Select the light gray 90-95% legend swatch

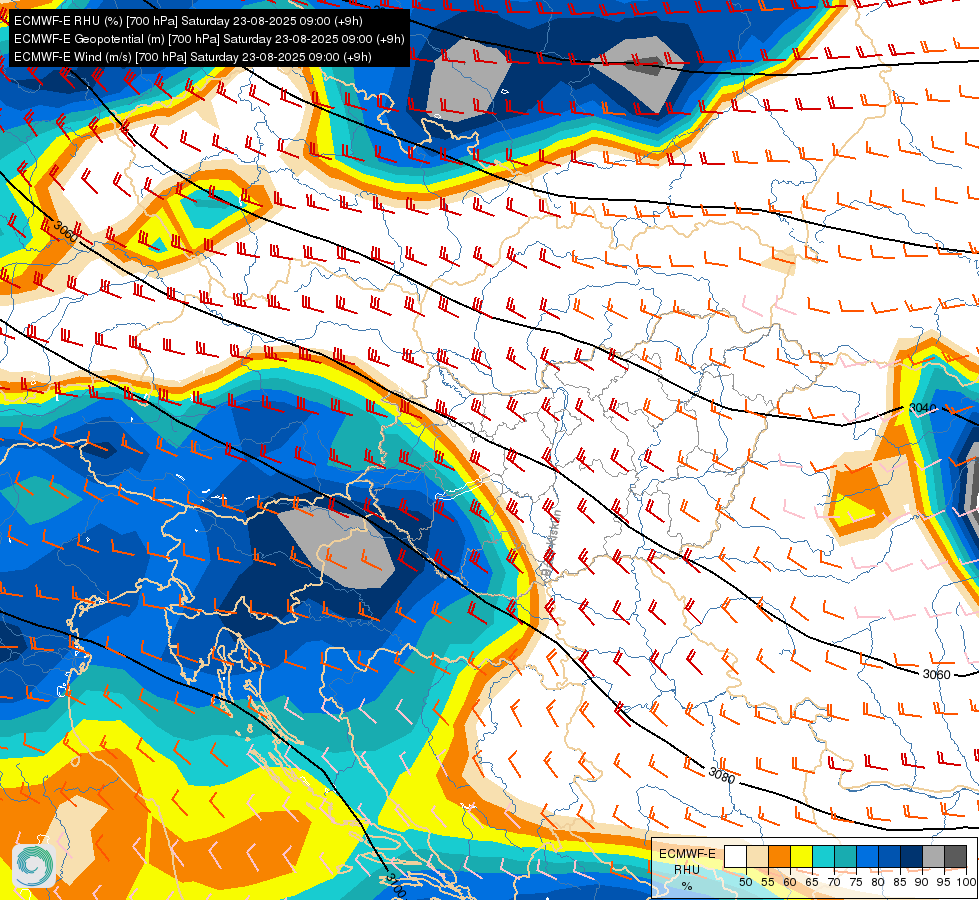tap(932, 857)
